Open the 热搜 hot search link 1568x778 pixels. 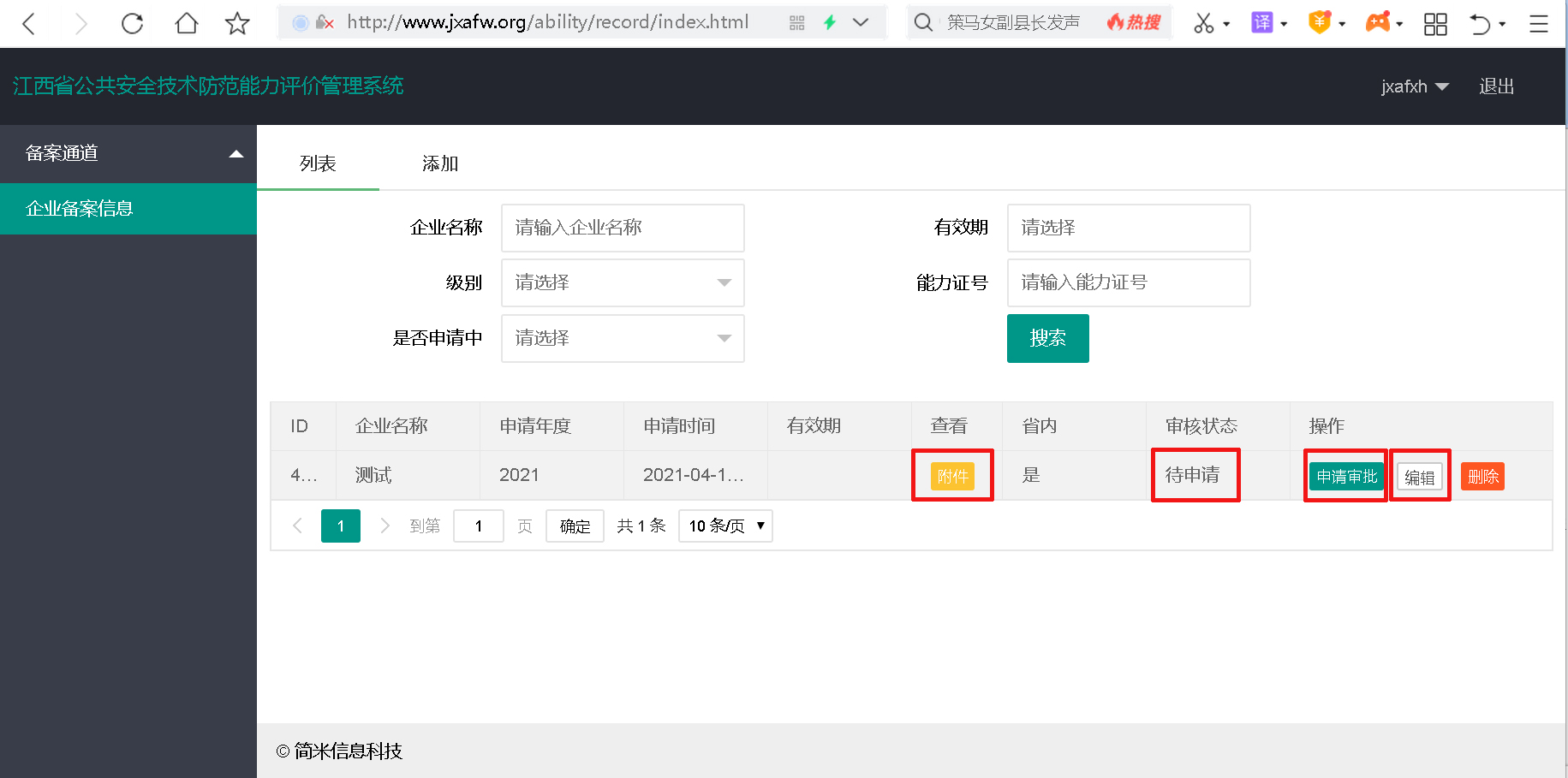[1134, 23]
